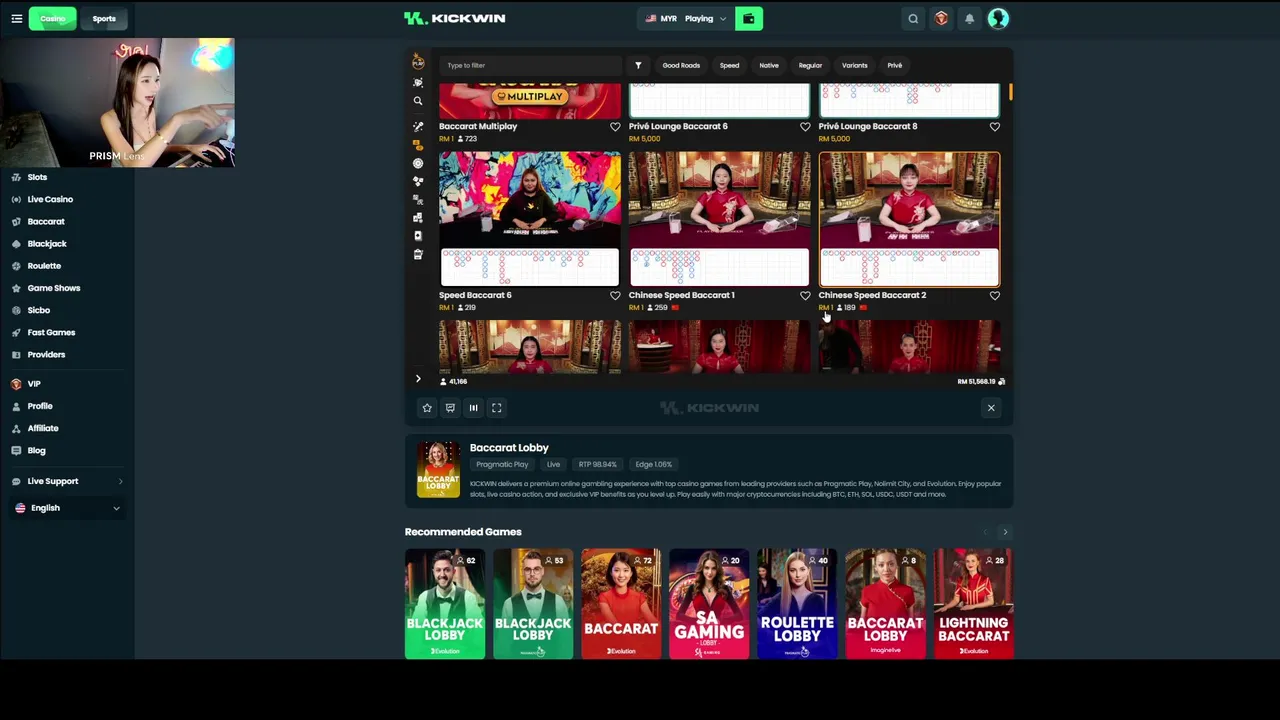This screenshot has height=720, width=1280.
Task: Toggle the Good Roads filter chip
Action: click(x=681, y=65)
